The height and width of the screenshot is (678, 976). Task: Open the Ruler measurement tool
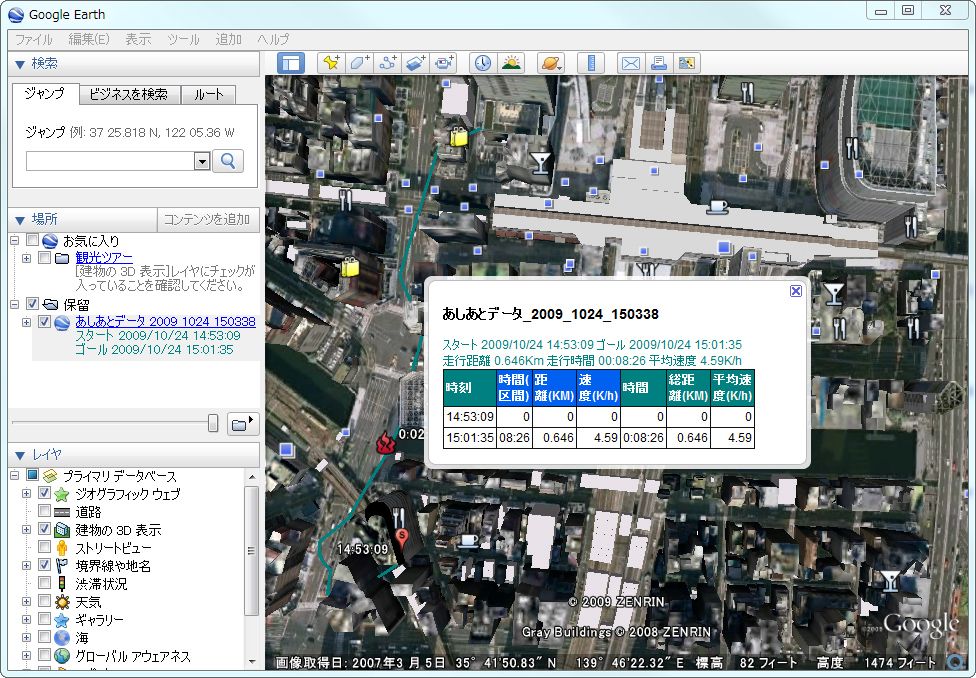pyautogui.click(x=591, y=62)
